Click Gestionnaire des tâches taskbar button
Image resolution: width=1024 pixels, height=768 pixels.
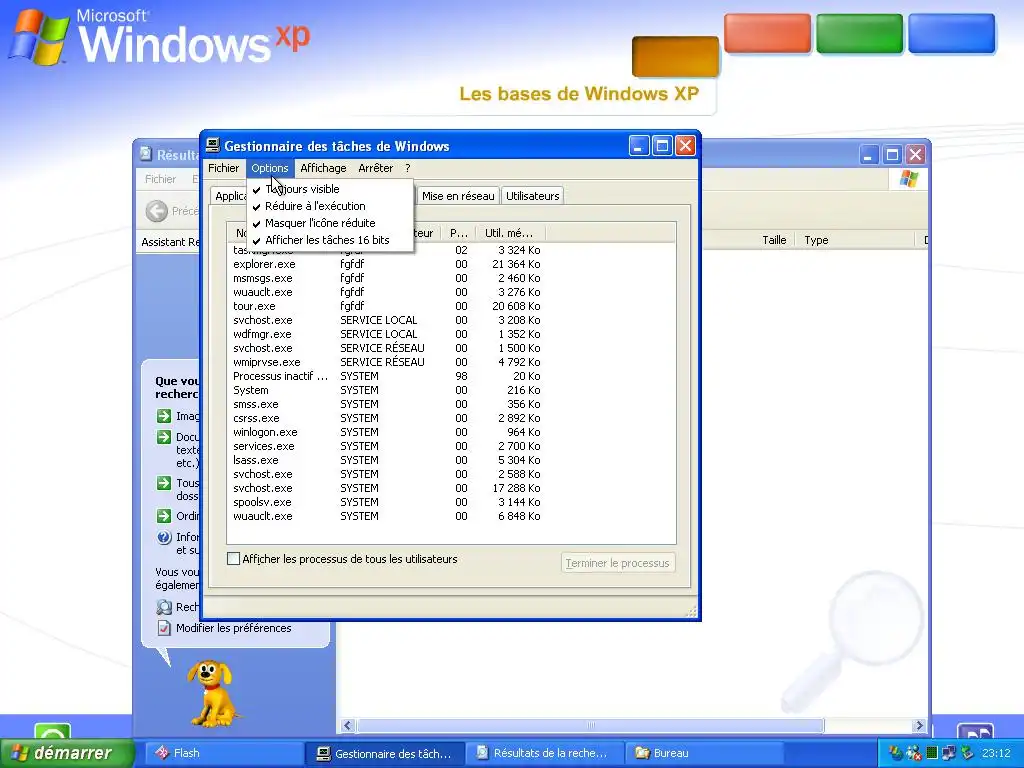coord(386,753)
